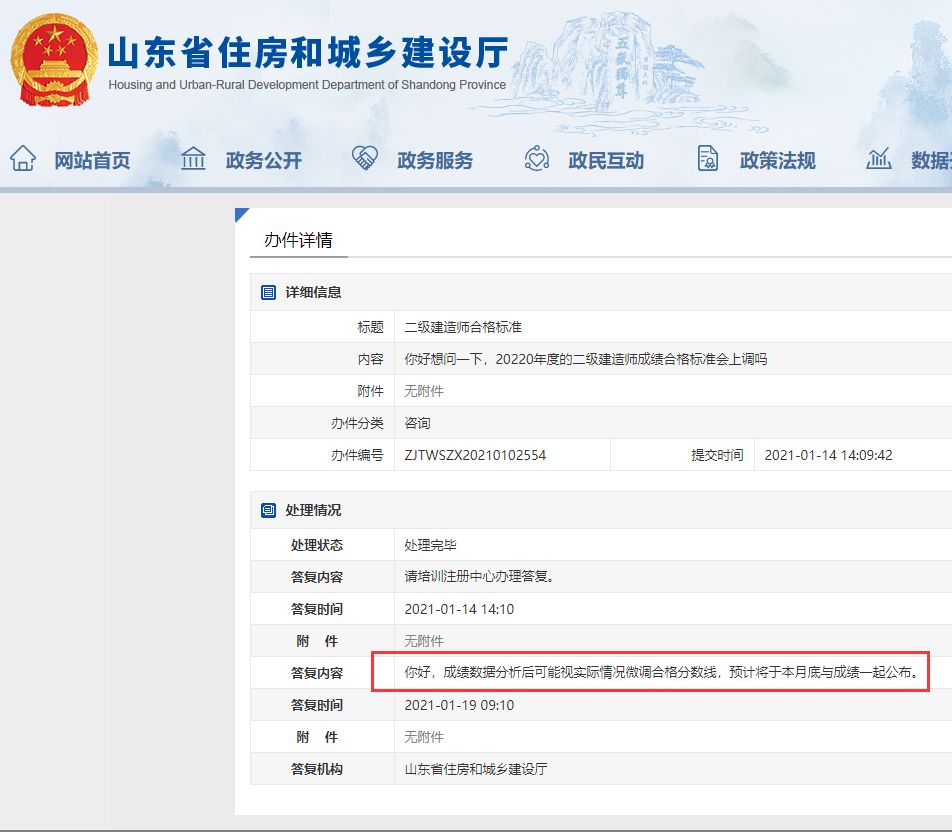The height and width of the screenshot is (832, 952).
Task: Click the government building icon beside 政务公开
Action: [193, 157]
